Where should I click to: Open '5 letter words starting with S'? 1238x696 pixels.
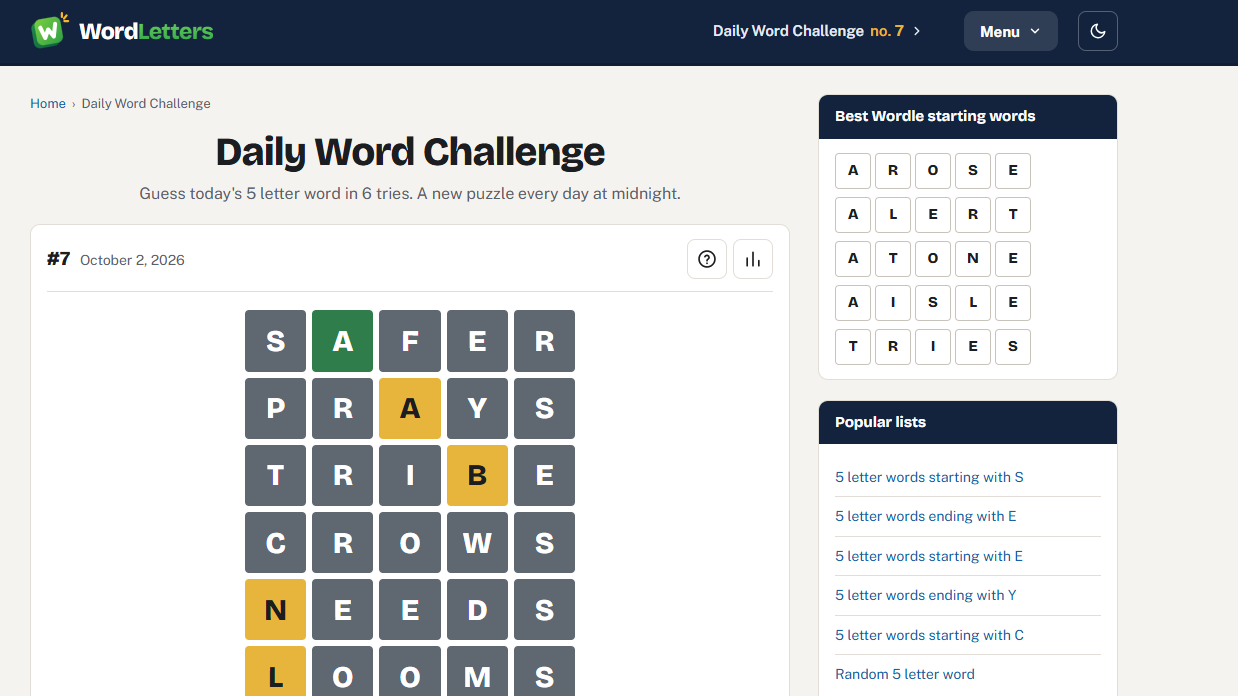point(929,477)
